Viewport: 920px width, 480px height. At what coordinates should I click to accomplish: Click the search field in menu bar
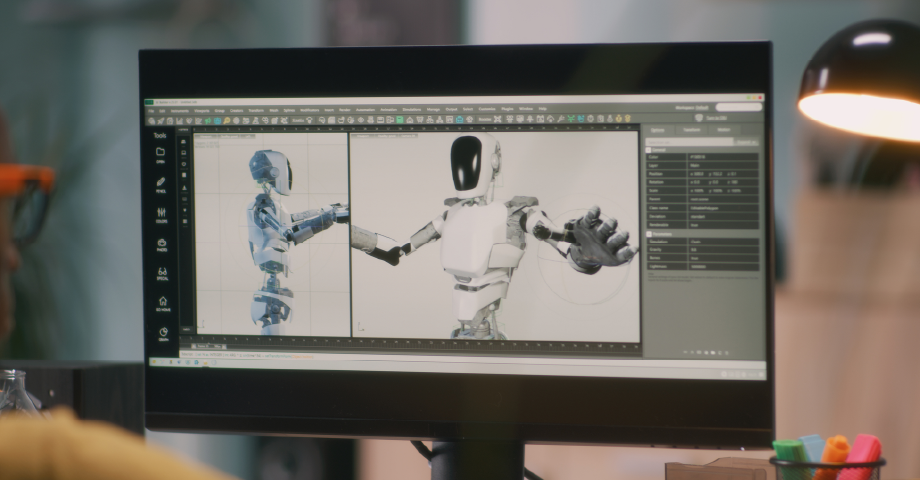point(739,107)
